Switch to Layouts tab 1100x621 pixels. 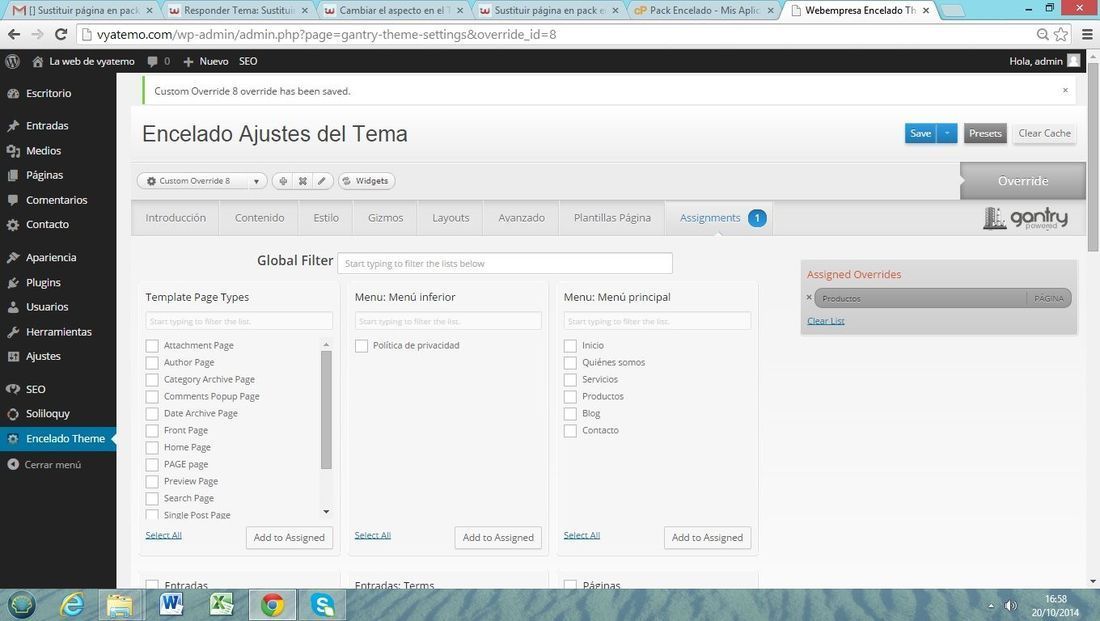[x=450, y=218]
